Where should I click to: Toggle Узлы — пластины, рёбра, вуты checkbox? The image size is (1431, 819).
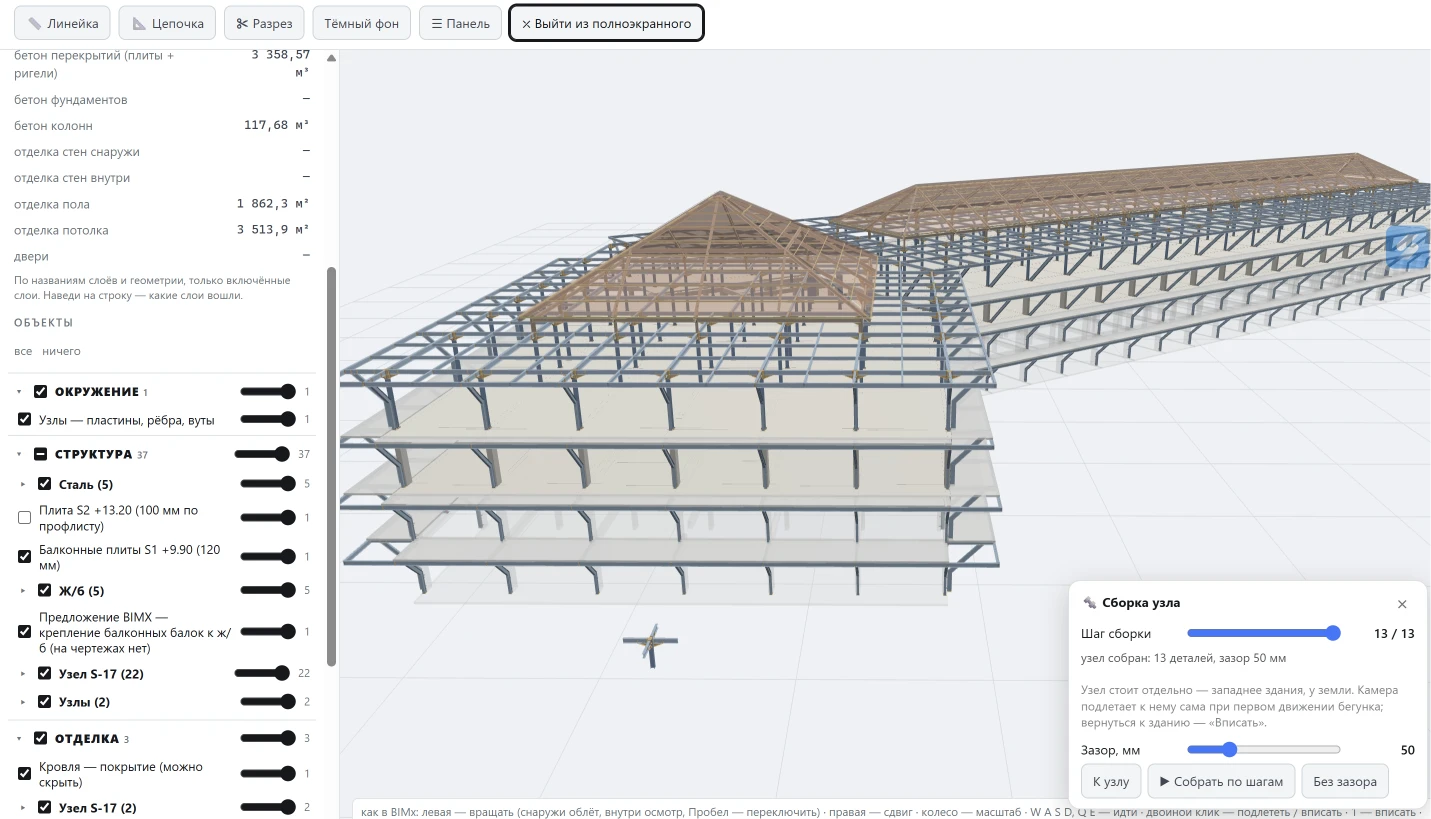click(25, 420)
